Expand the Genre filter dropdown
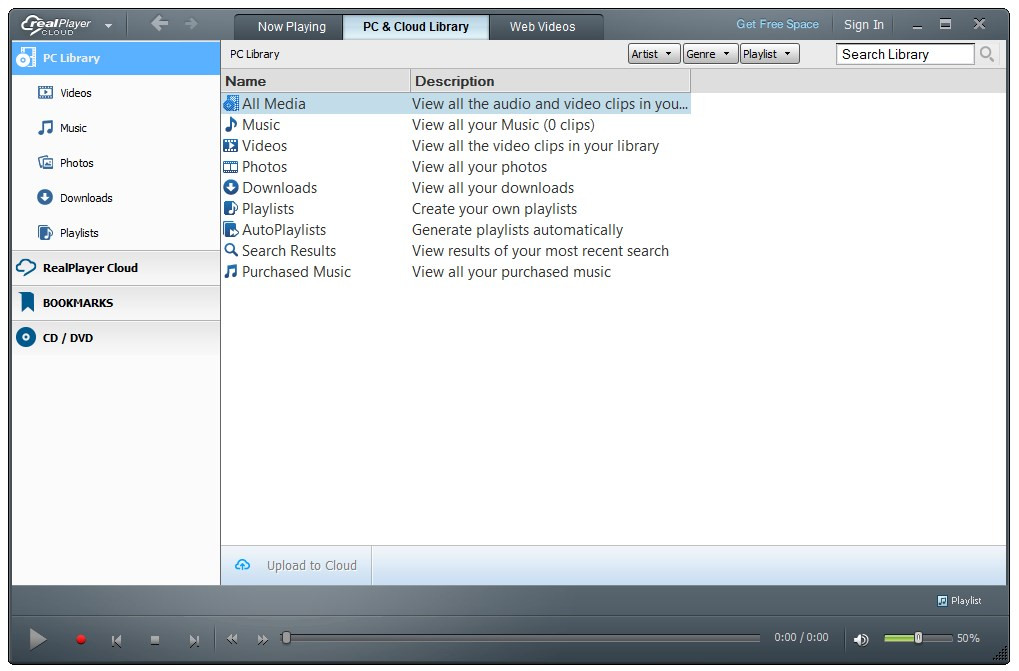This screenshot has height=671, width=1019. (710, 54)
